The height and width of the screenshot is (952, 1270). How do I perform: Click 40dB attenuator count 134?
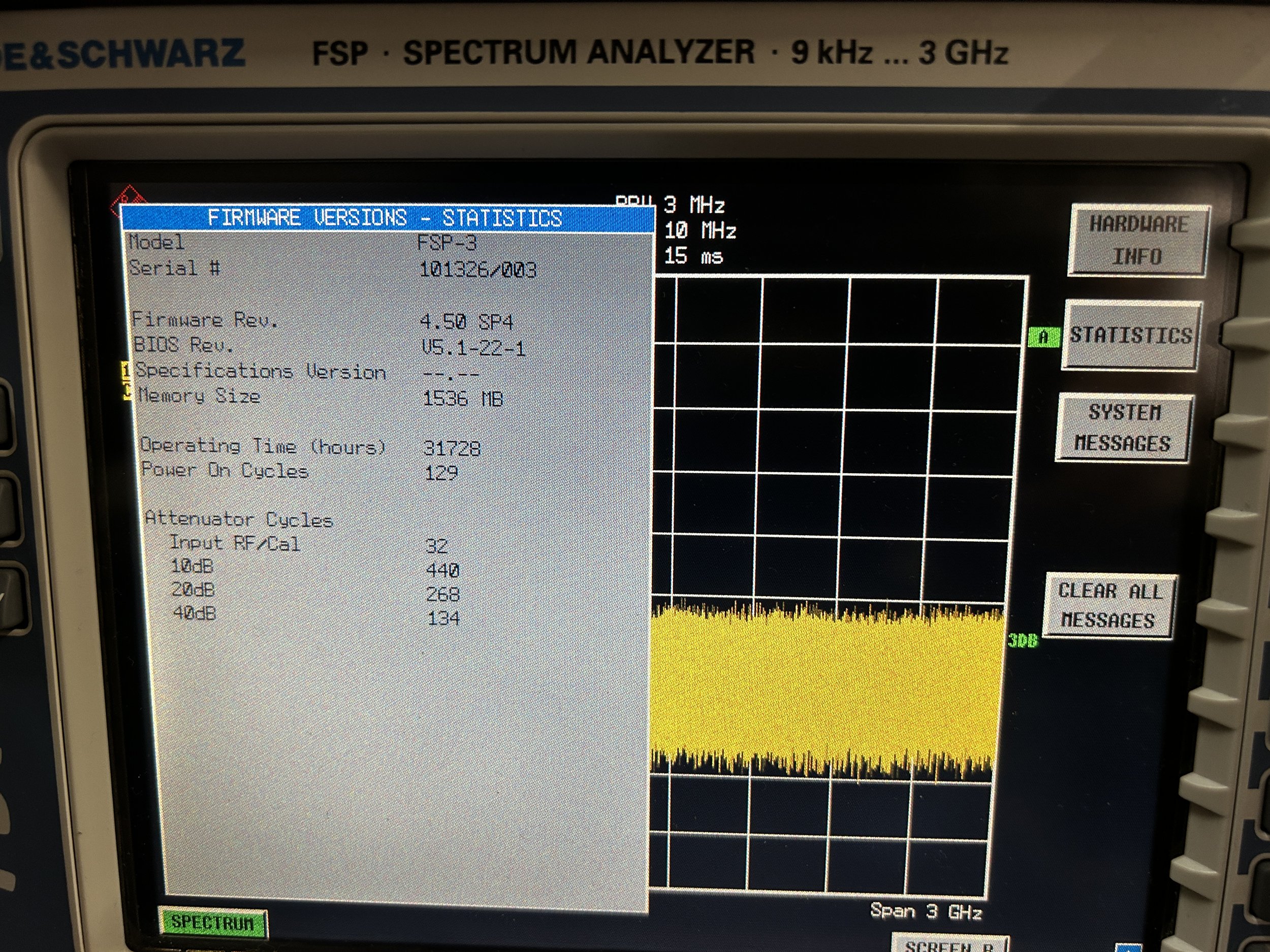444,618
